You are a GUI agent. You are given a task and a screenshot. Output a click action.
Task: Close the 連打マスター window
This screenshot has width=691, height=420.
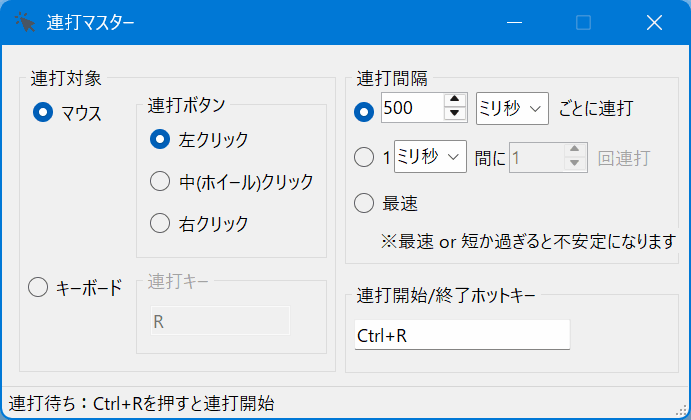[654, 22]
